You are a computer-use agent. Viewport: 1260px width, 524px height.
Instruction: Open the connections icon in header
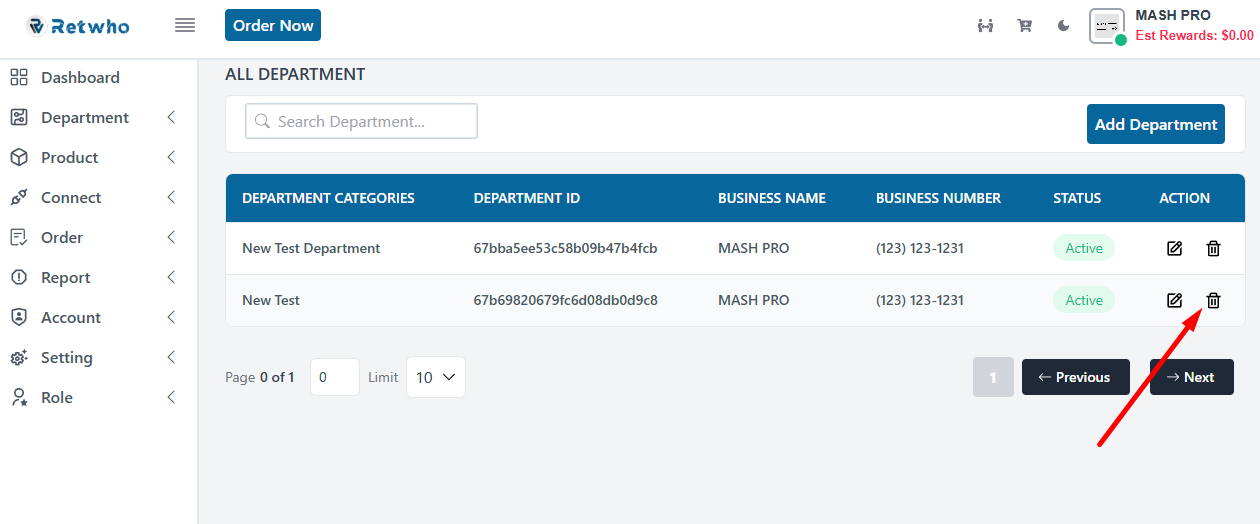pyautogui.click(x=985, y=26)
